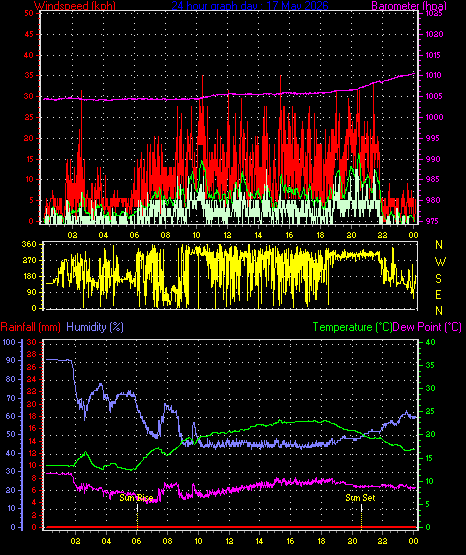The height and width of the screenshot is (555, 466).
Task: Click the 16 hour label under the lower chart
Action: (x=290, y=541)
